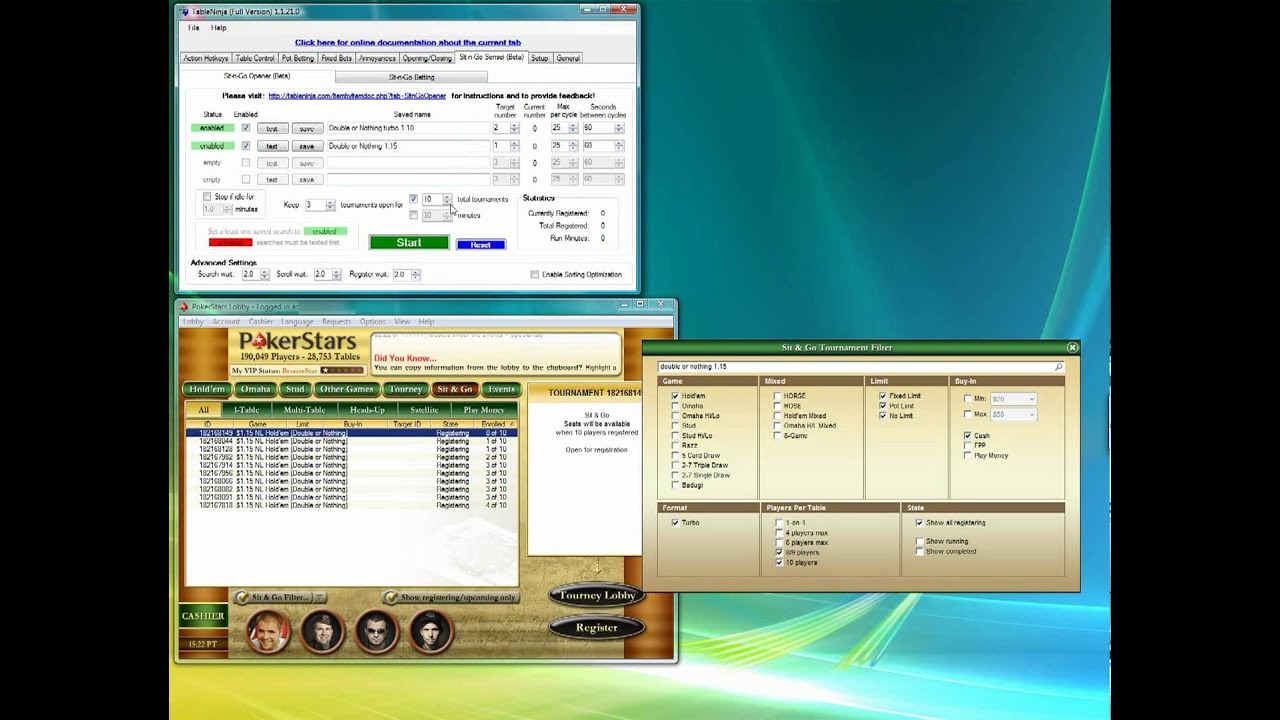Enable the Stop if idle for checkbox

tap(207, 197)
